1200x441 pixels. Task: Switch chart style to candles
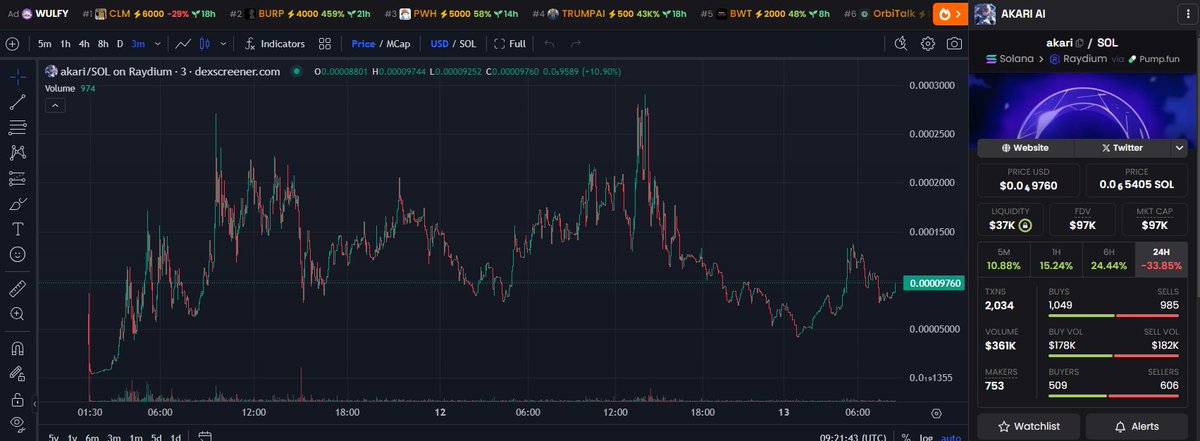tap(207, 44)
